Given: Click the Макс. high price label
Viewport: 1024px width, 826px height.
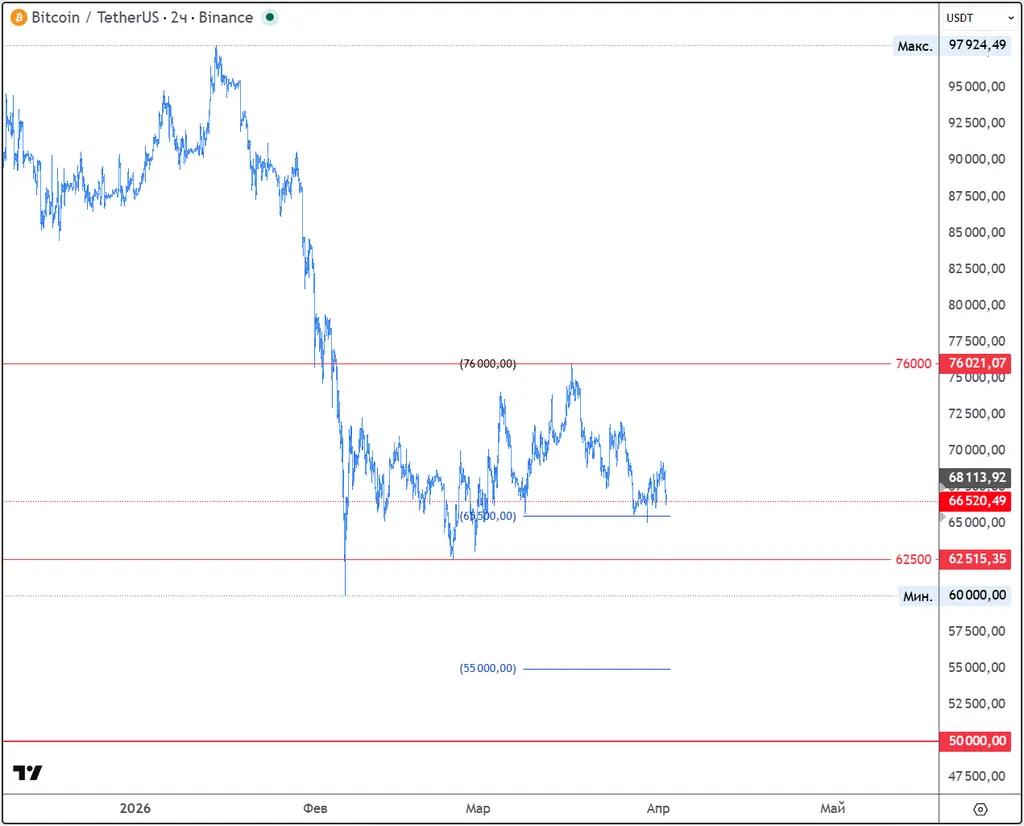Looking at the screenshot, I should point(915,45).
